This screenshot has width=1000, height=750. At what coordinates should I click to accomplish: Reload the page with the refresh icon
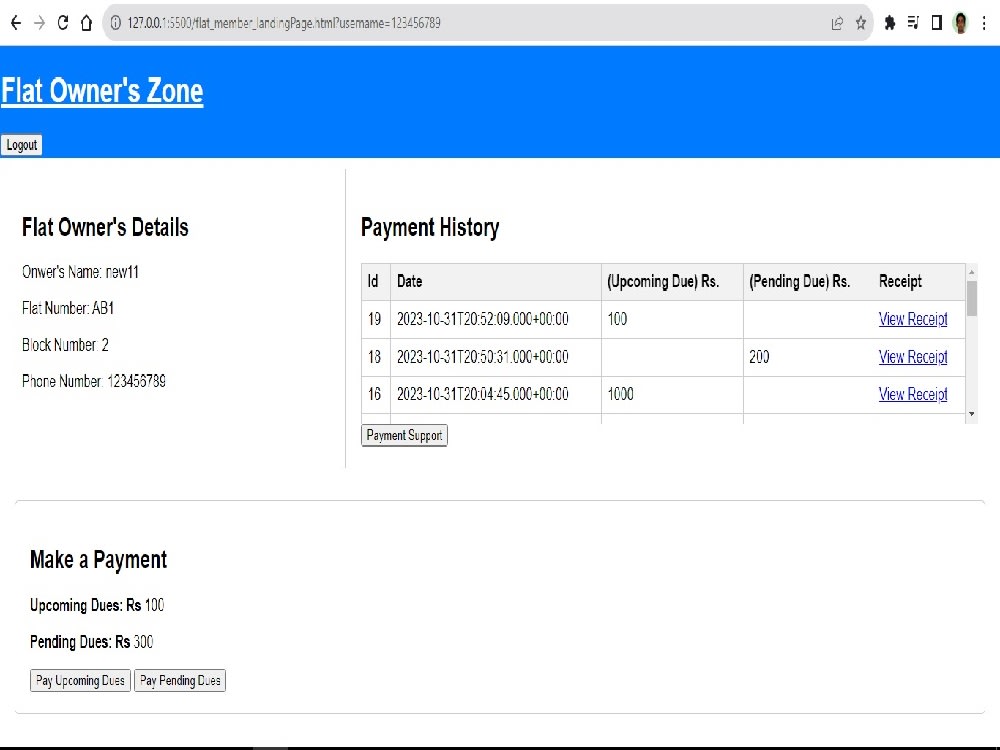[x=62, y=22]
